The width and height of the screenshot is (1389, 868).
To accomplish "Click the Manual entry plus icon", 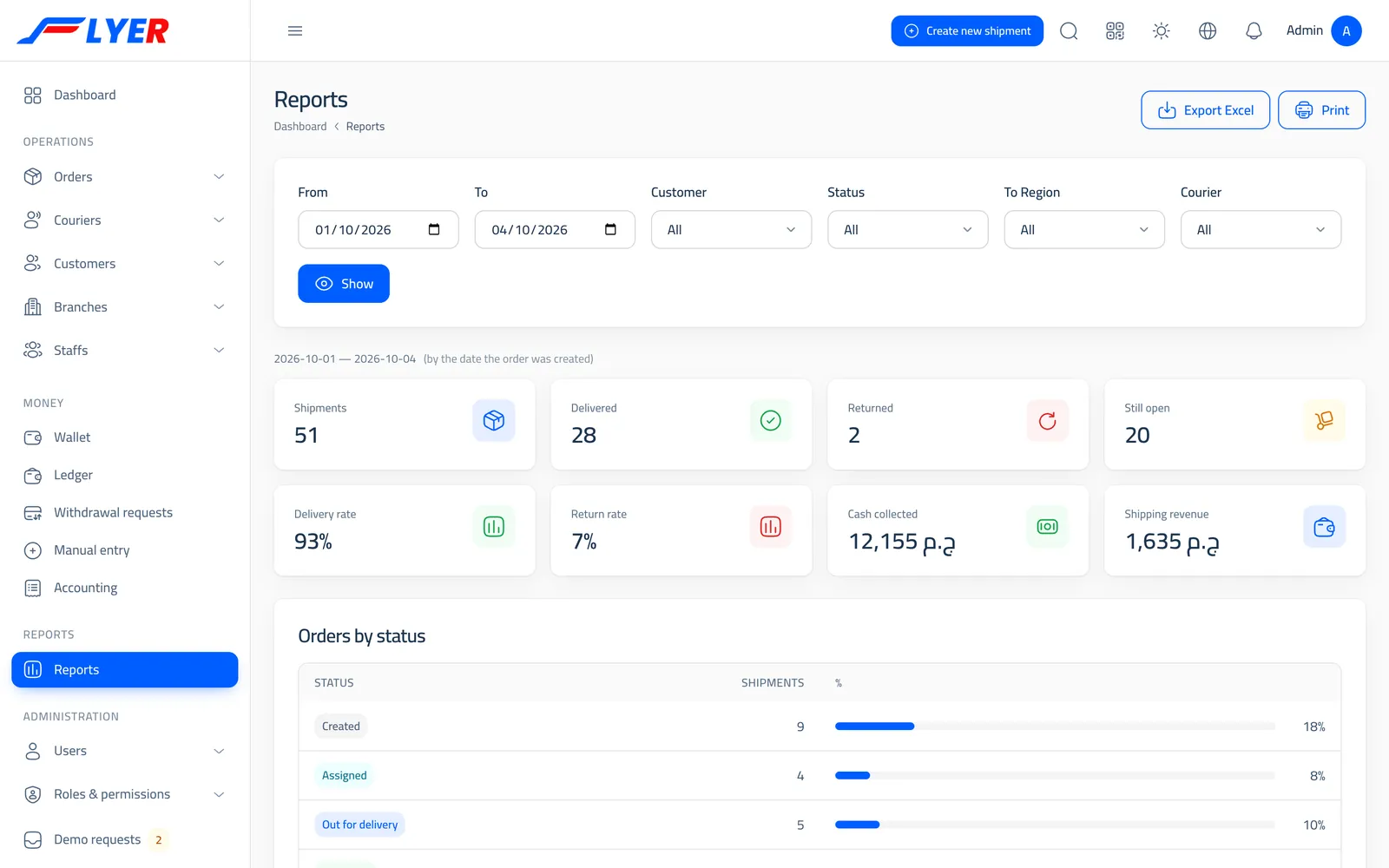I will [x=33, y=550].
